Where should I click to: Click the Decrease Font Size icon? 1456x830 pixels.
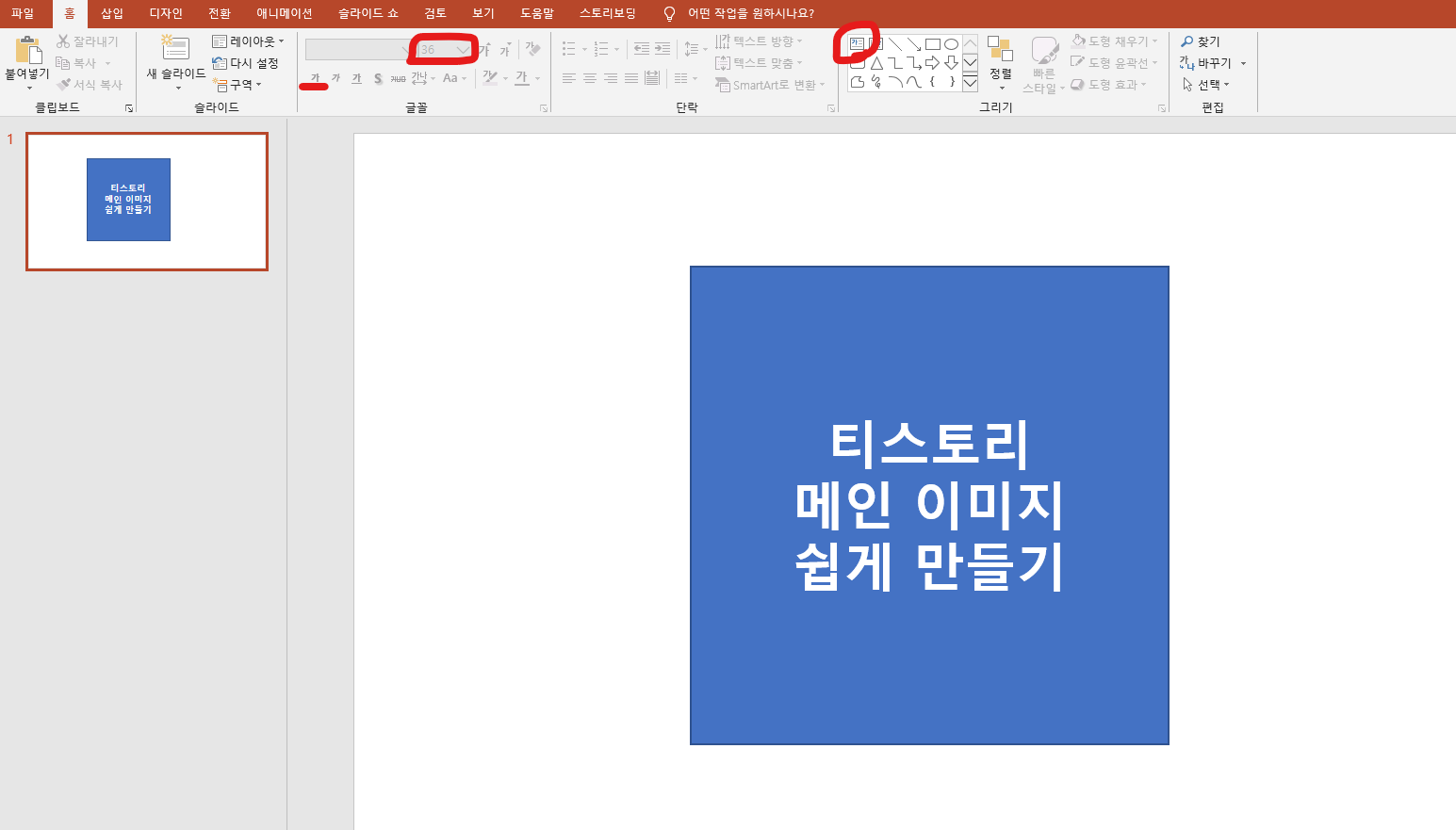point(505,50)
